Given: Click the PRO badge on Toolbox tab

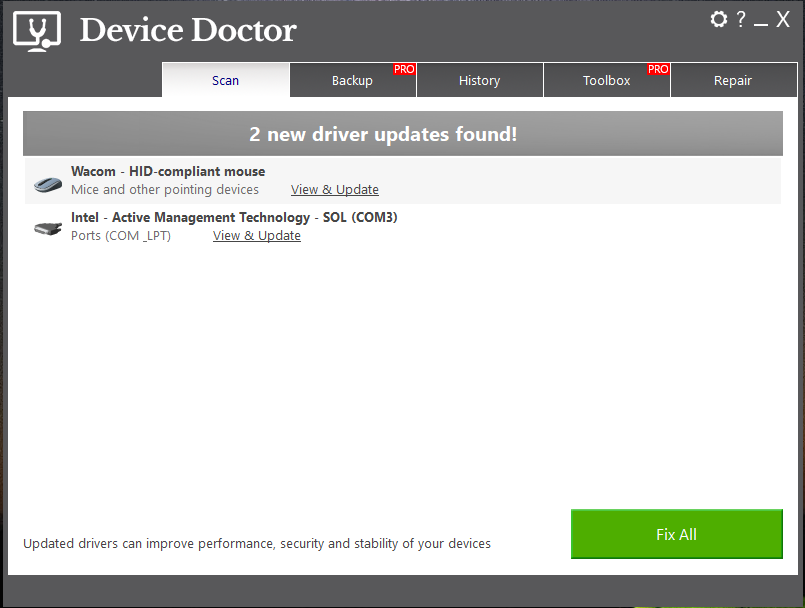Looking at the screenshot, I should click(658, 69).
